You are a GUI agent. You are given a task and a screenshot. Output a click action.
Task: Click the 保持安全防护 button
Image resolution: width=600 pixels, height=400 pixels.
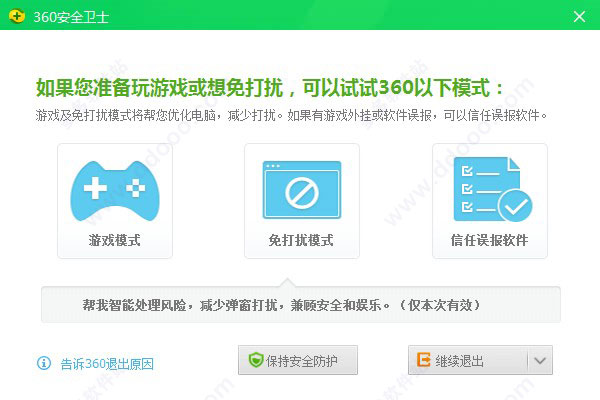pos(298,360)
